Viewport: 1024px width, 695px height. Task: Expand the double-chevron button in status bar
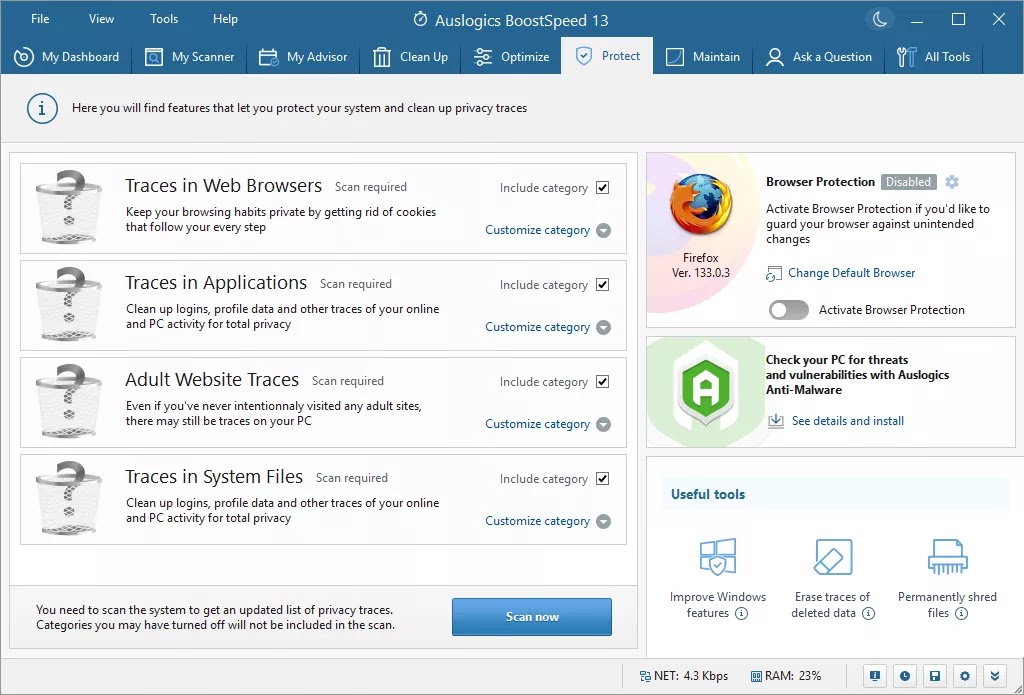click(x=994, y=675)
